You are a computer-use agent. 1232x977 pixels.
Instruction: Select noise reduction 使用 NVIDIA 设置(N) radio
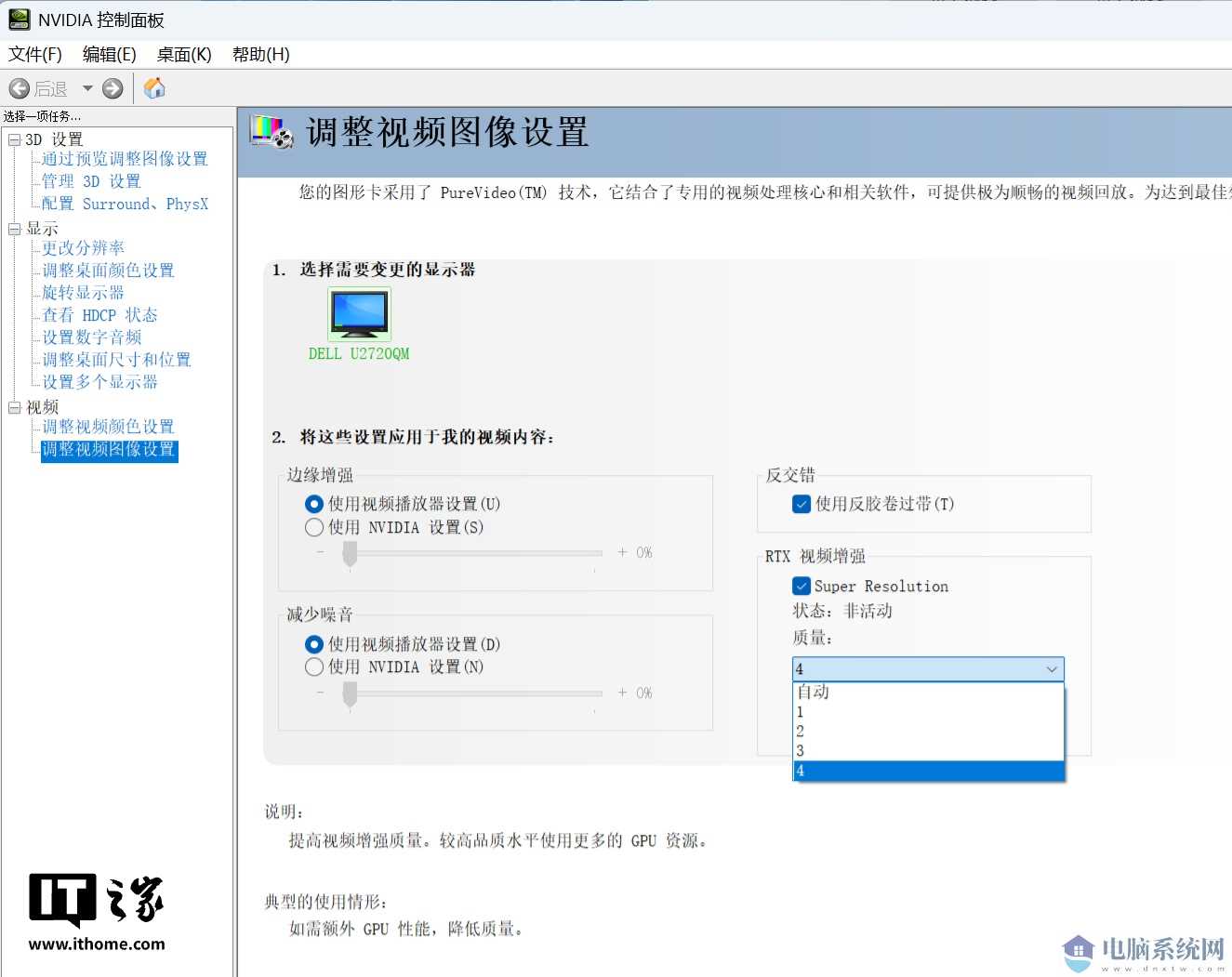314,667
